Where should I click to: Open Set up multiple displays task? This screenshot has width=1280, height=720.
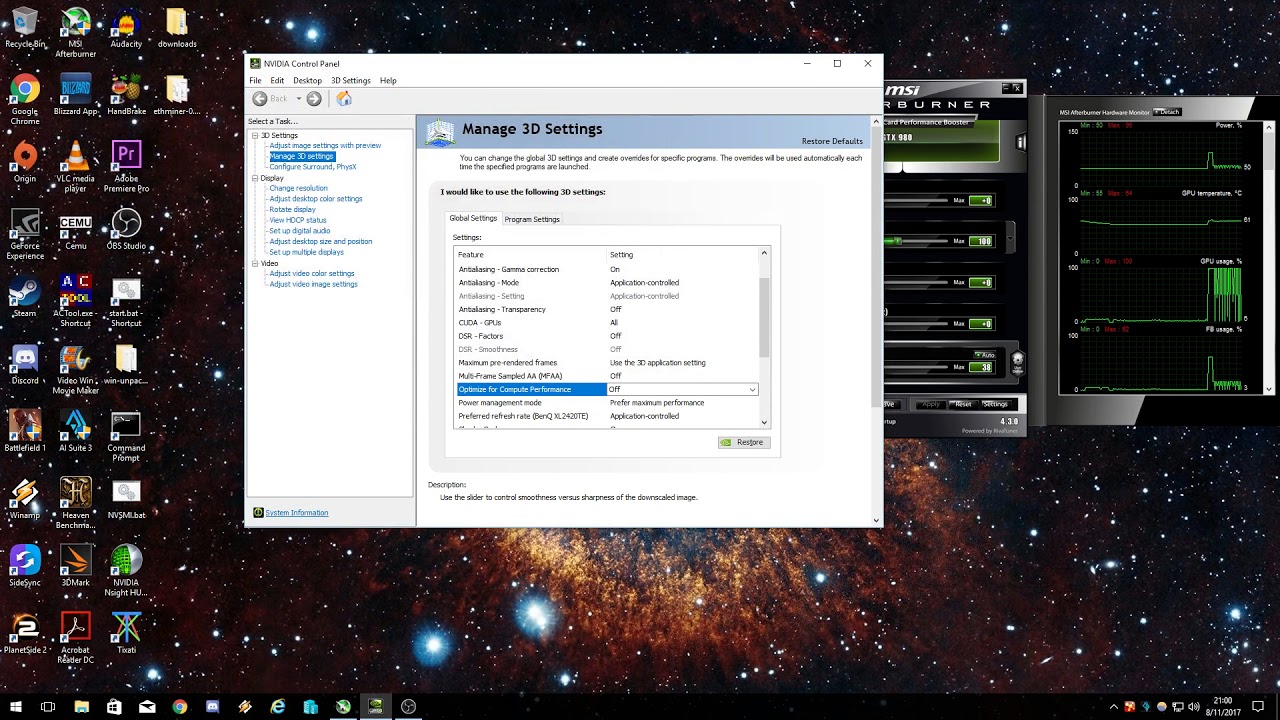(306, 252)
